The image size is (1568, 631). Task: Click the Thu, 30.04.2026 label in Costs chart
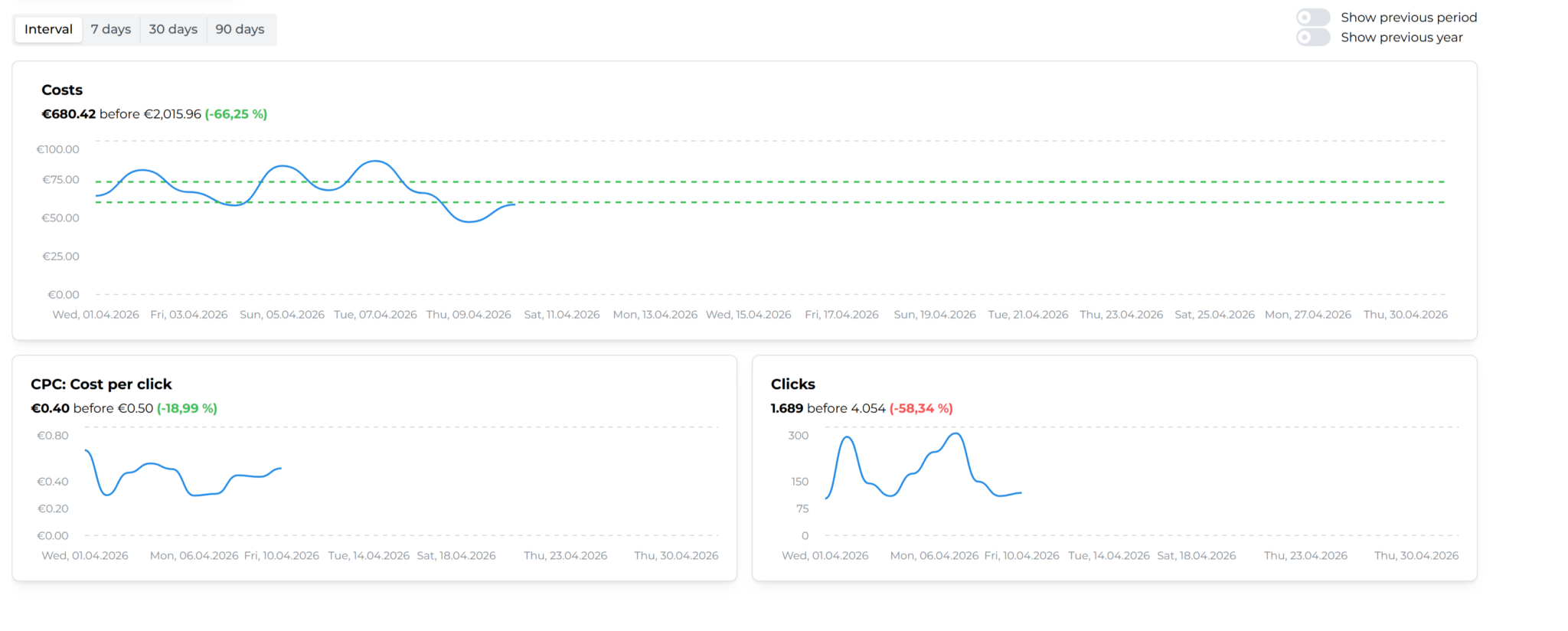1405,315
